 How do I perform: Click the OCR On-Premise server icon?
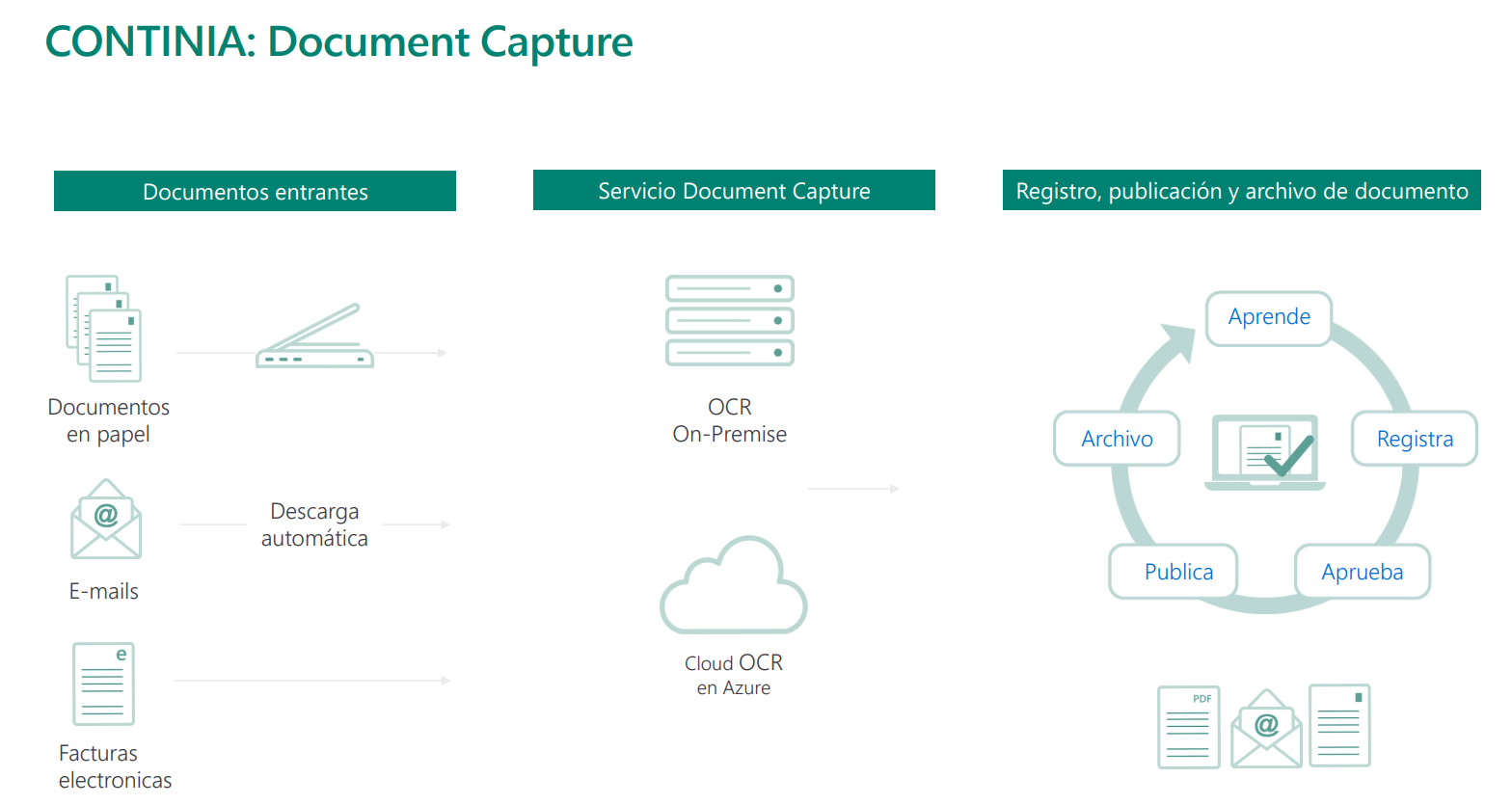(730, 320)
